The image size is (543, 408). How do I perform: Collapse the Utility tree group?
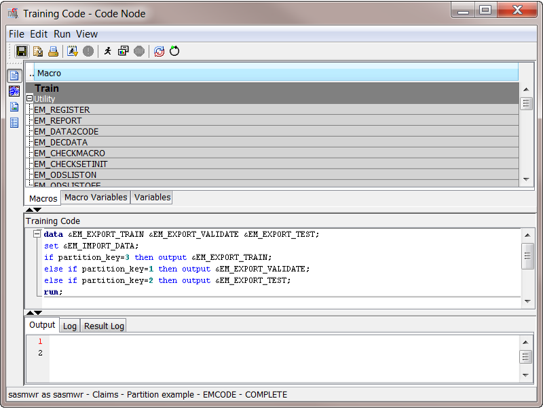pos(29,98)
